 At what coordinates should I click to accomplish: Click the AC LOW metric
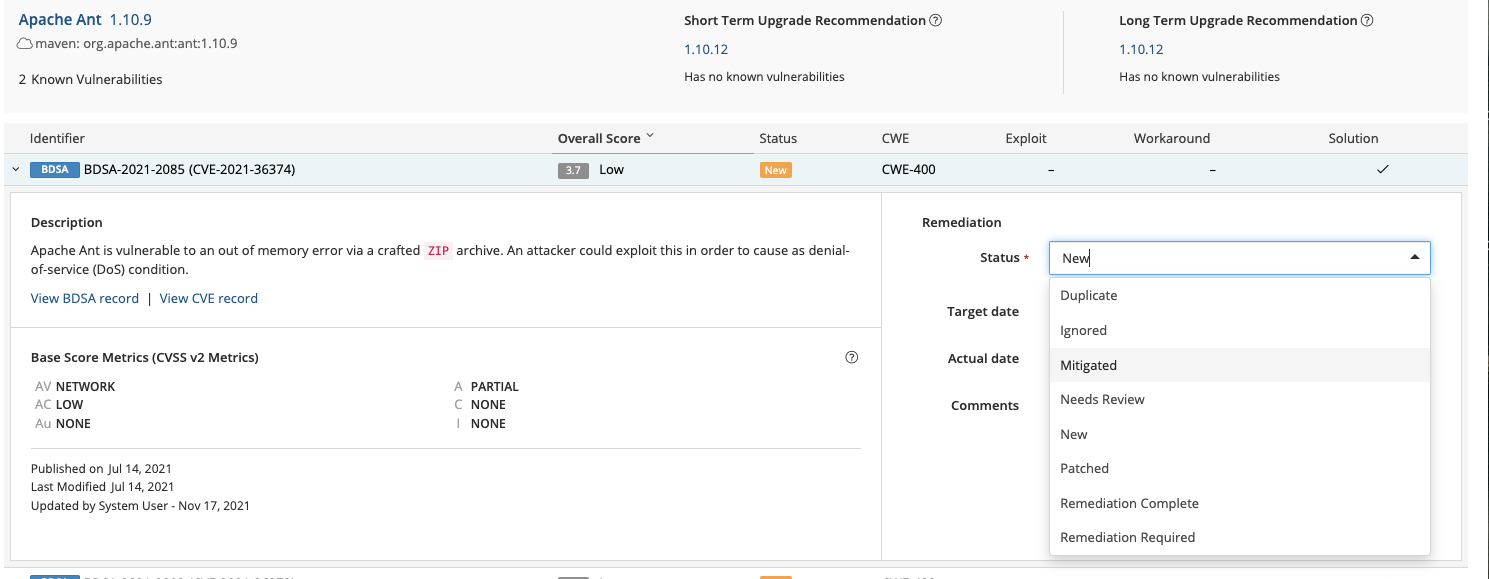[x=59, y=405]
